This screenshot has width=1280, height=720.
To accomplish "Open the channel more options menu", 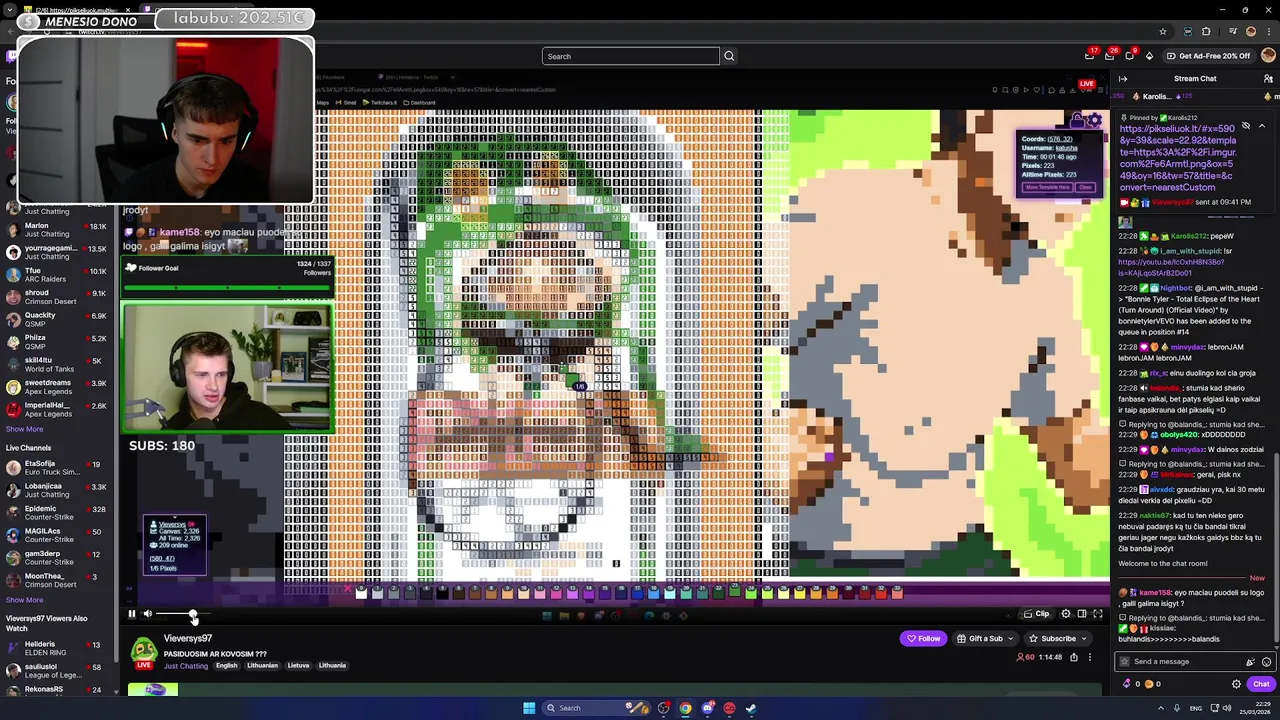I will coord(1090,657).
